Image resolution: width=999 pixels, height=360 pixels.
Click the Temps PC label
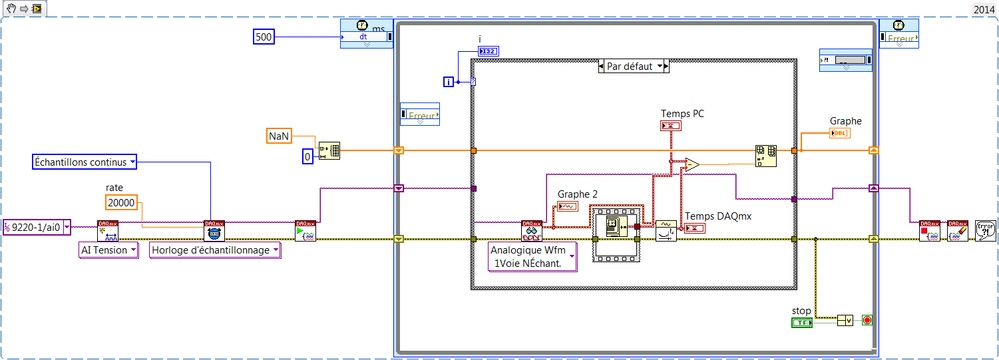[683, 113]
